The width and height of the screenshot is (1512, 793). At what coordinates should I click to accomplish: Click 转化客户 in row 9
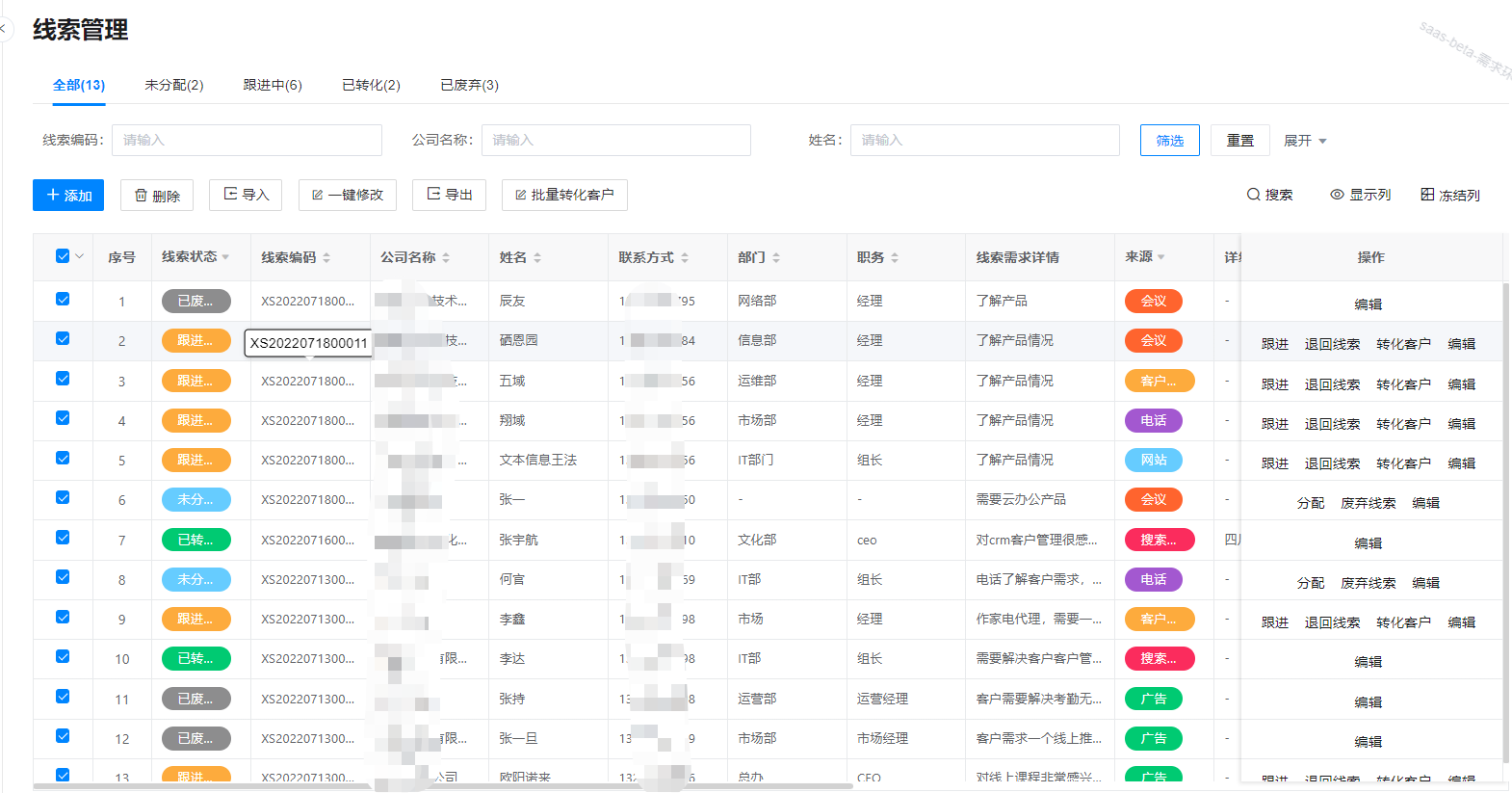(x=1404, y=622)
